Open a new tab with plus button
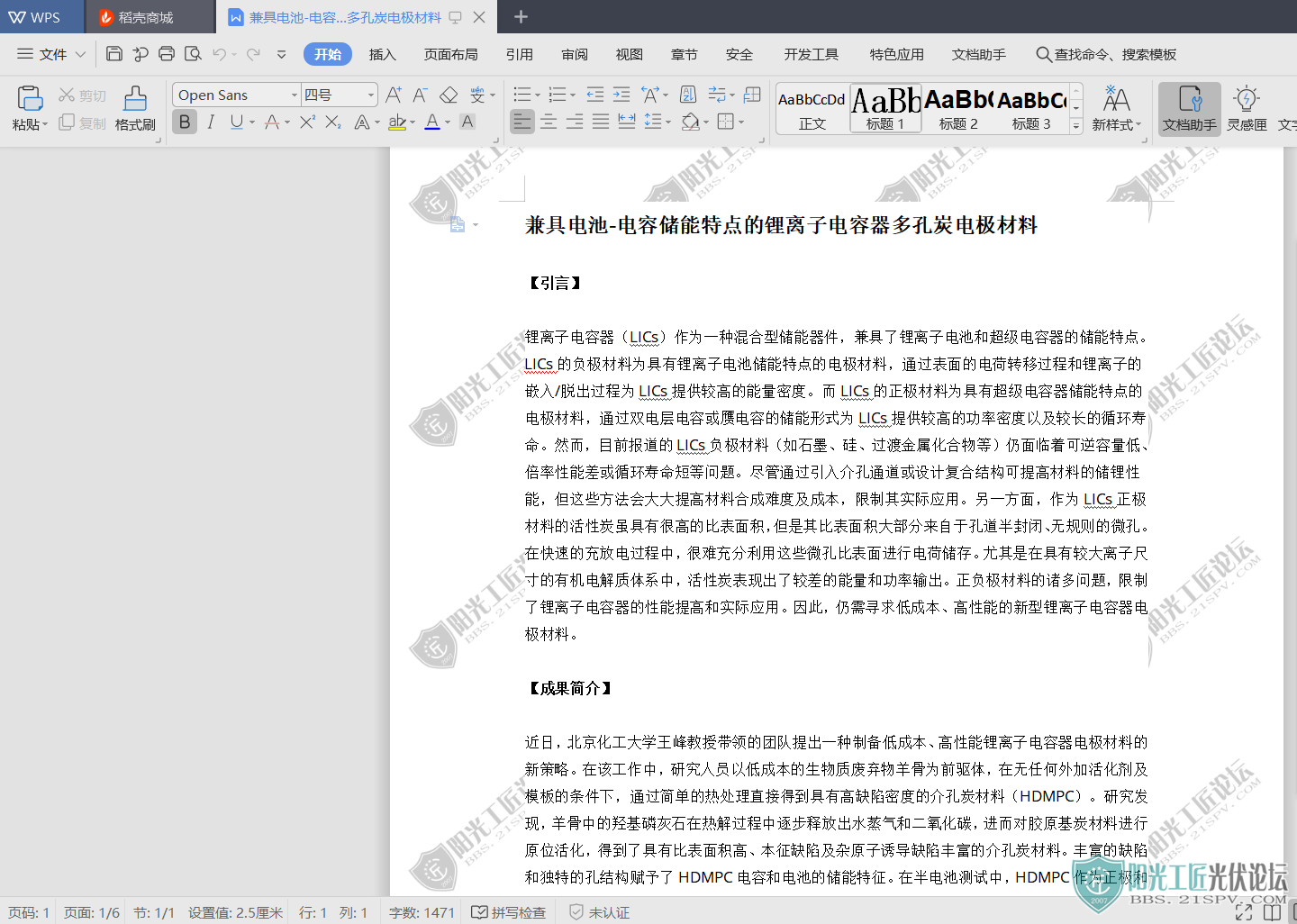 [x=521, y=17]
